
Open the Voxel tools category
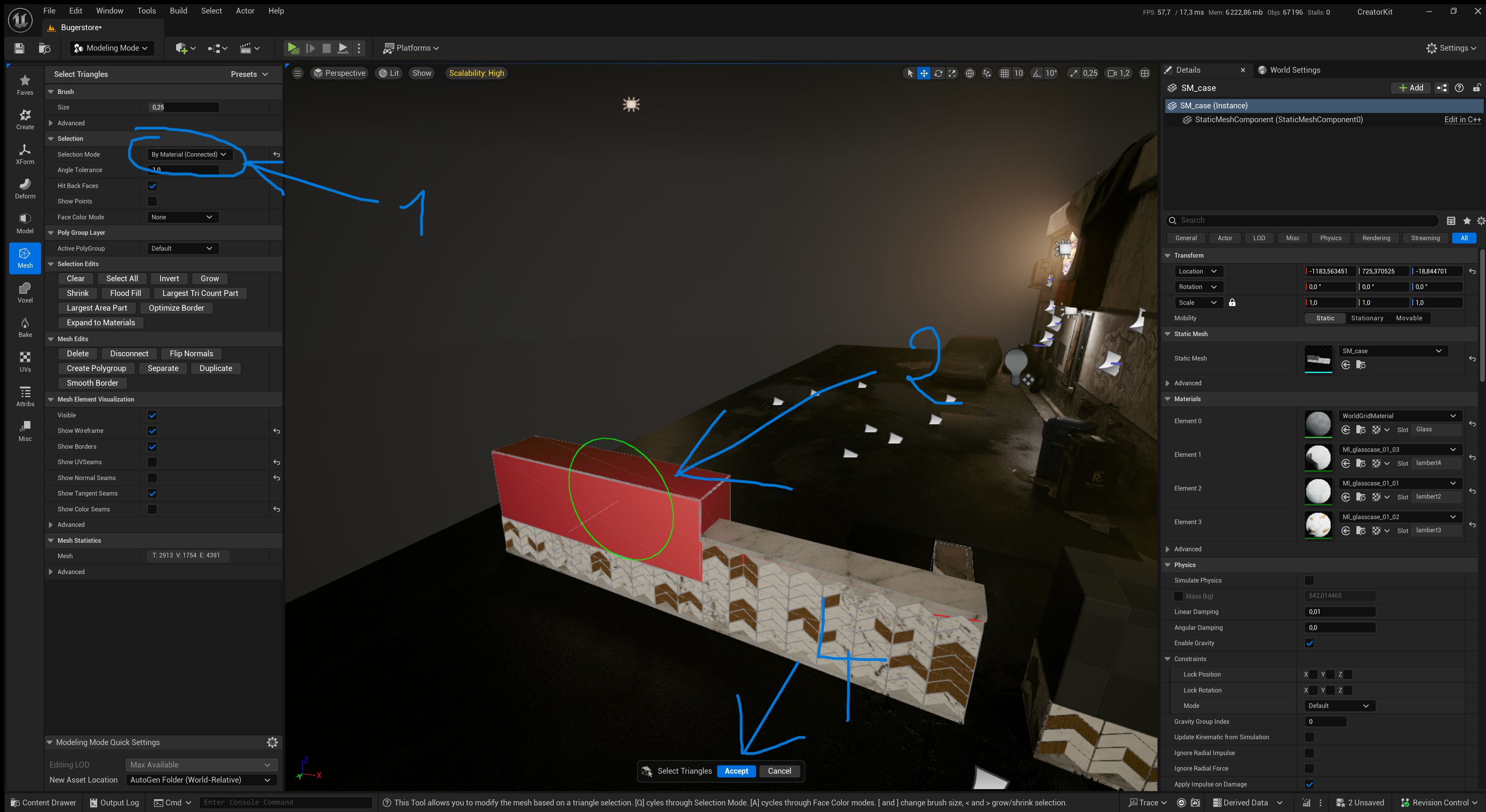[x=25, y=292]
